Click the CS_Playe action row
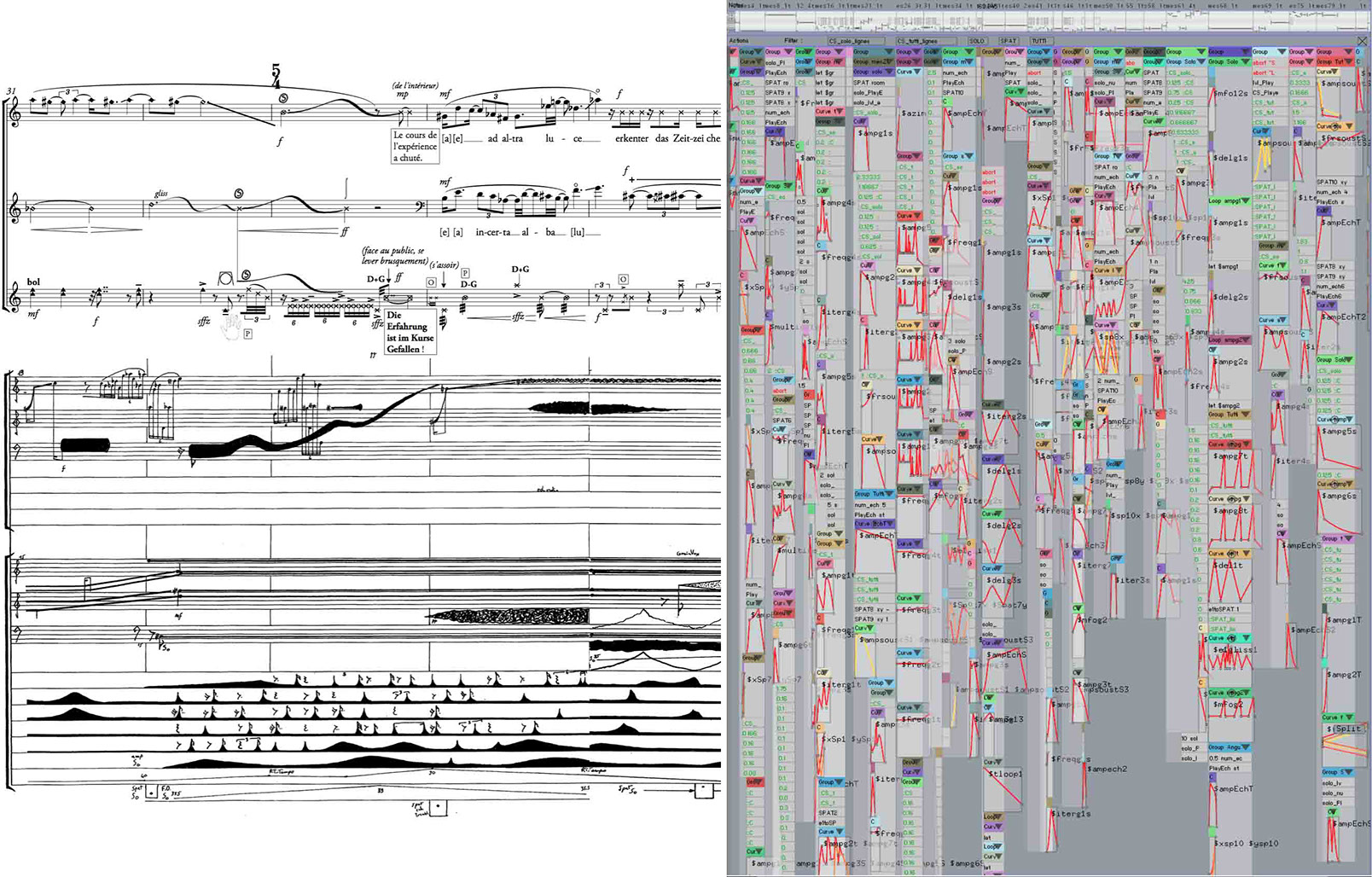This screenshot has height=877, width=1372. [1270, 93]
